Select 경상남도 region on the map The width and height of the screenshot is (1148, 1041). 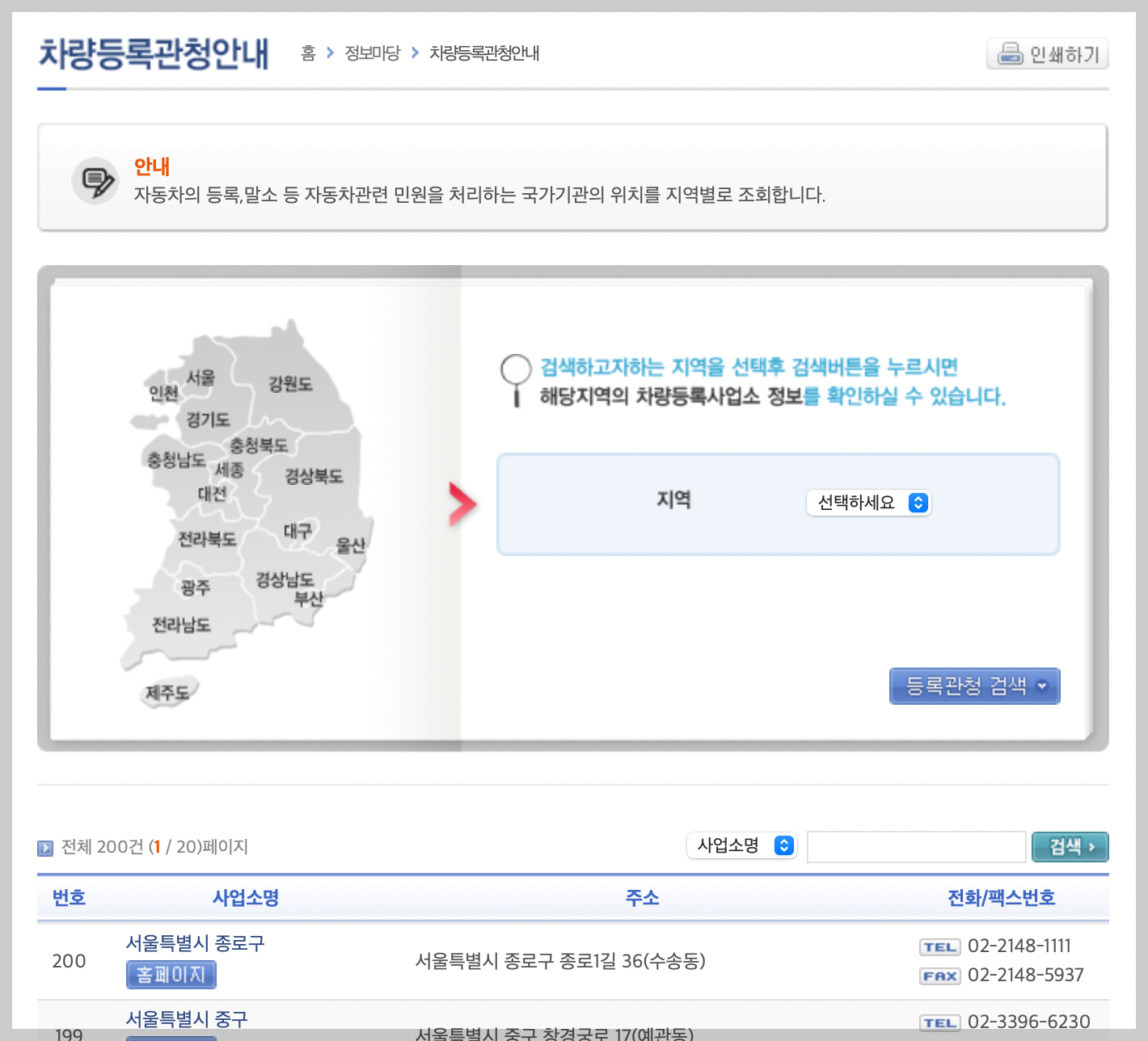pyautogui.click(x=285, y=580)
